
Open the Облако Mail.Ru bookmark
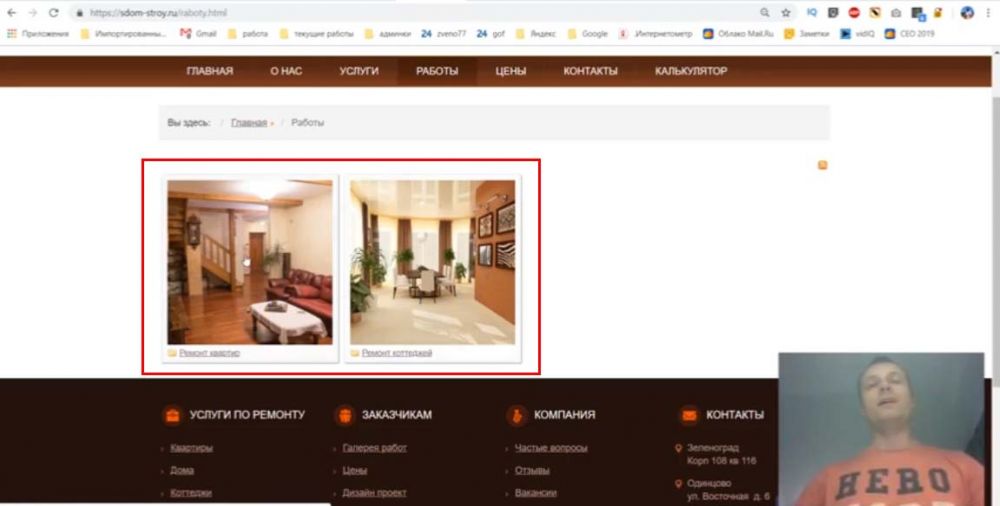(x=739, y=33)
